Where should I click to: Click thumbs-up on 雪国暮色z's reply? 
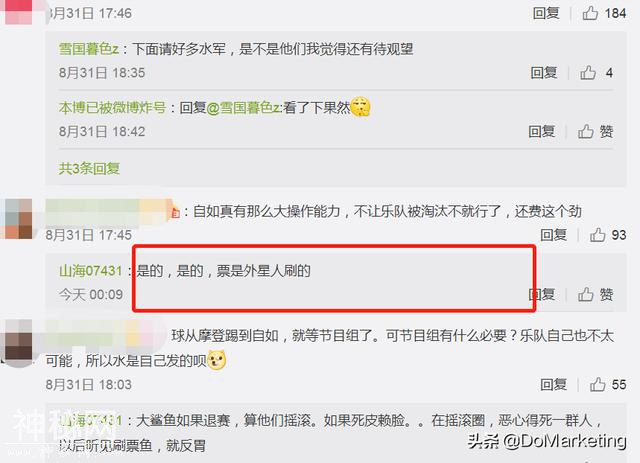point(588,73)
